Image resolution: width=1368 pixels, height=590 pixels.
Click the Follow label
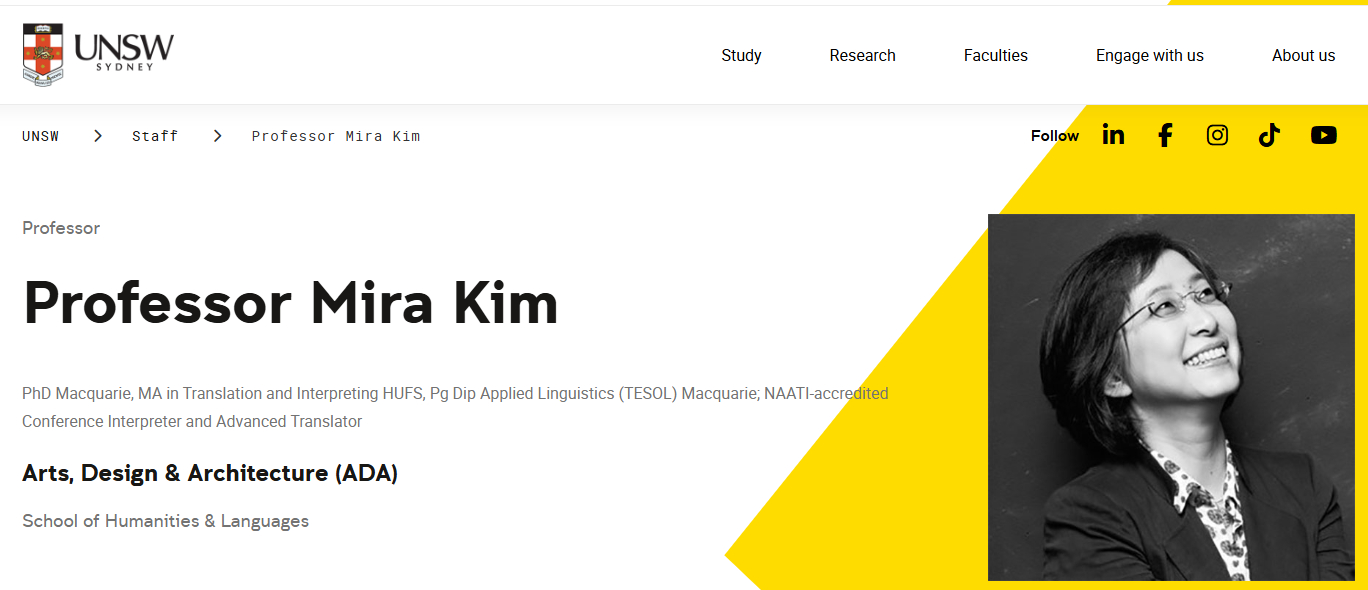click(1055, 136)
